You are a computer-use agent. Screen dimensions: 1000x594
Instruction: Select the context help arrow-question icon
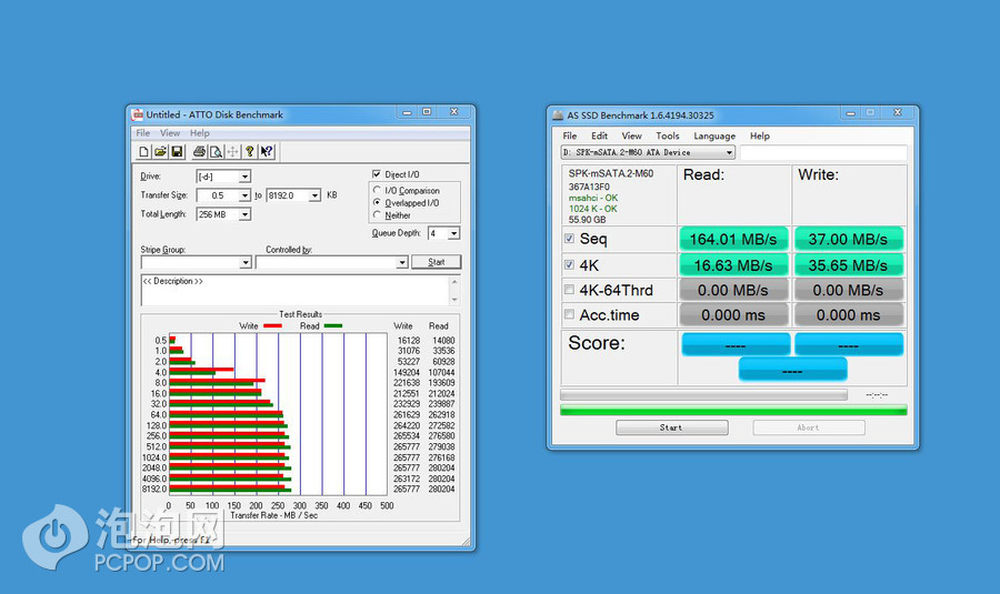[x=267, y=152]
